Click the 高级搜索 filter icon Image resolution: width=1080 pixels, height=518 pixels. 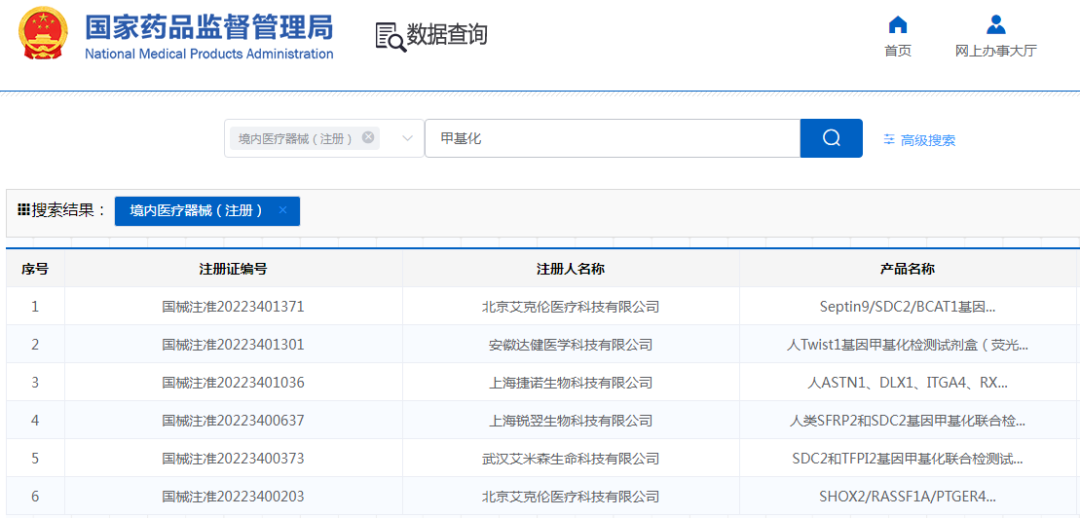coord(888,140)
